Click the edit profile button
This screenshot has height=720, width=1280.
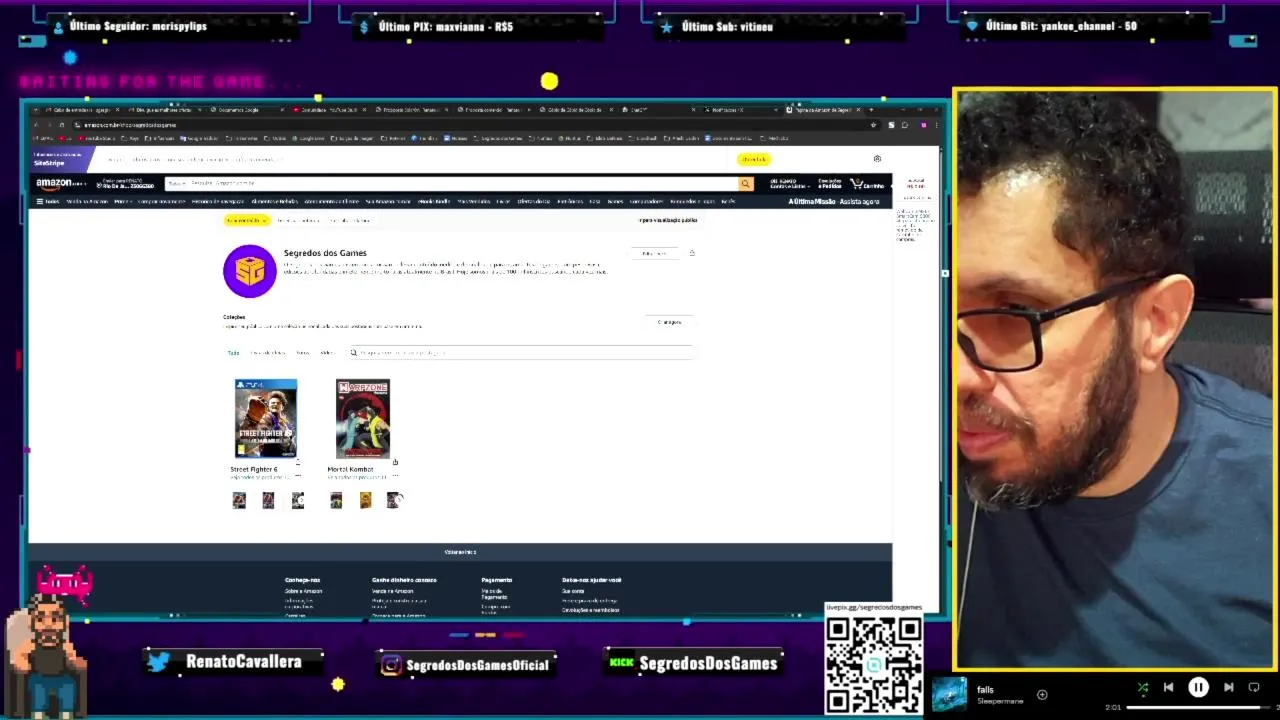(654, 254)
